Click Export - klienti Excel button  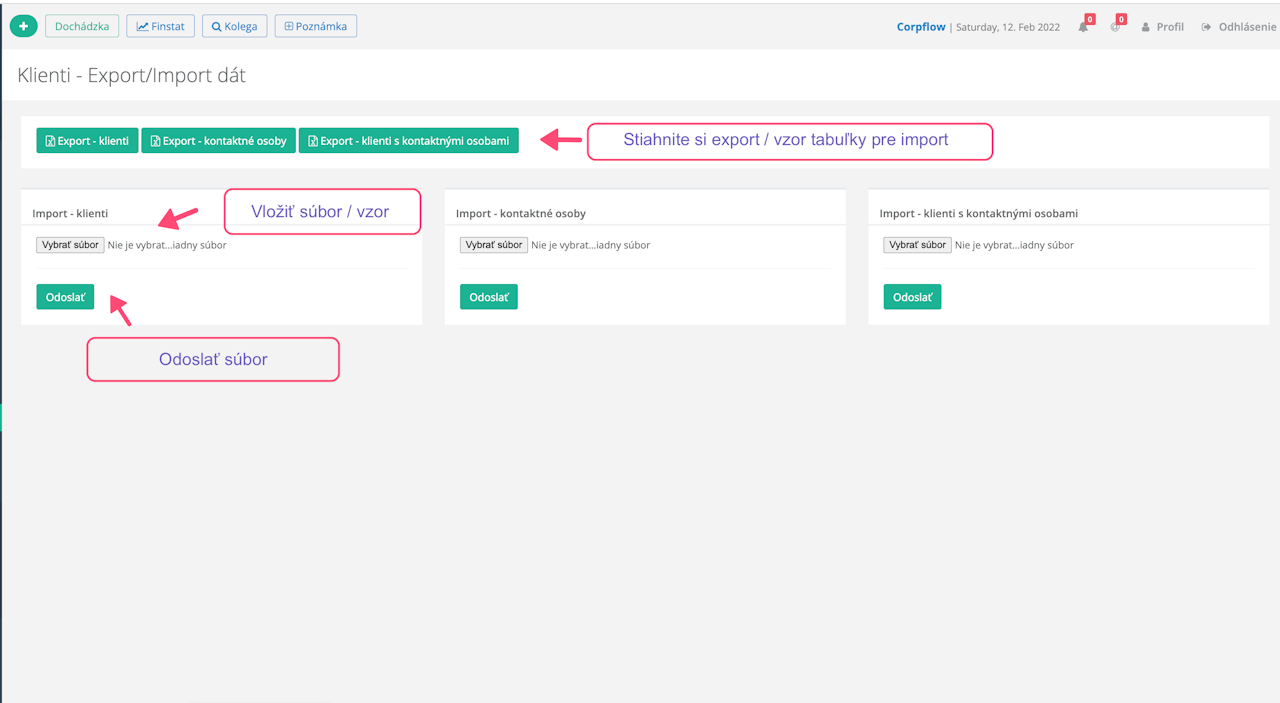pos(87,141)
